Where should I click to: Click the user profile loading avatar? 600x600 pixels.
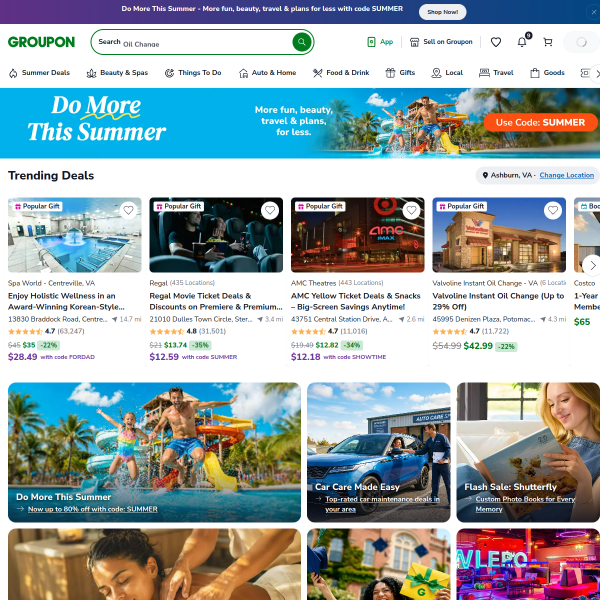click(581, 42)
